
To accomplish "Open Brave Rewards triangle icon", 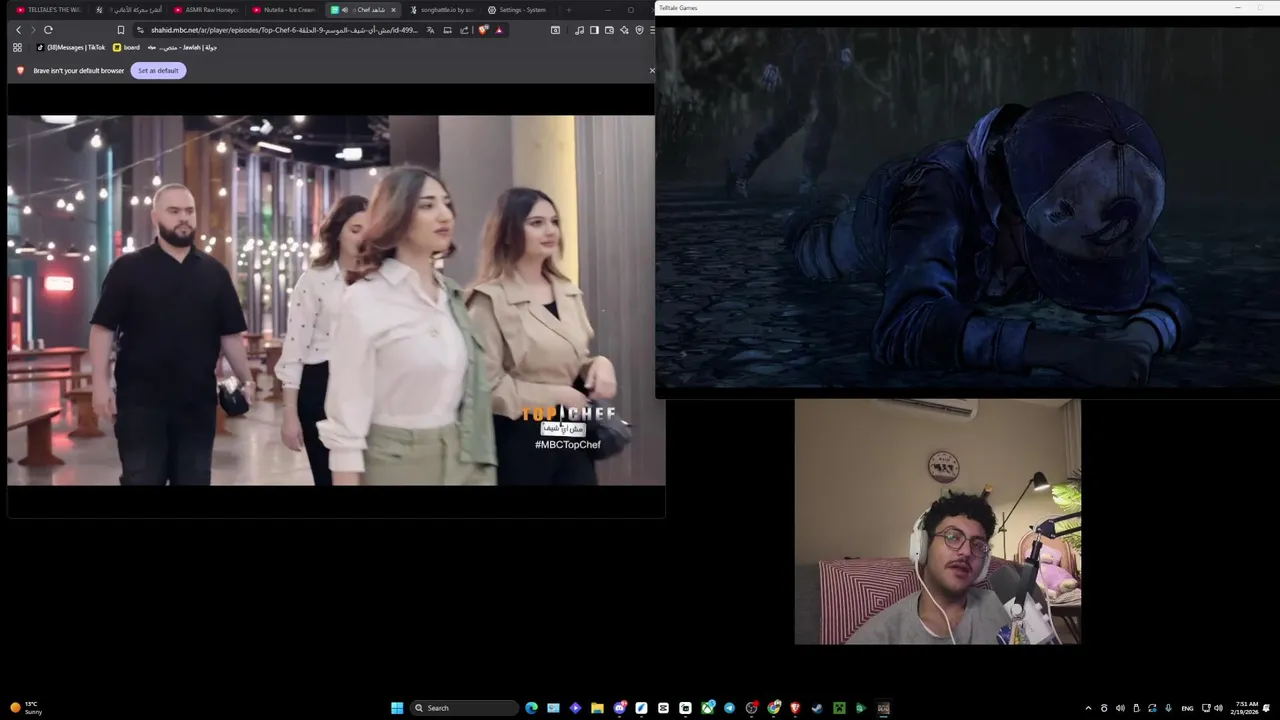I will point(499,30).
